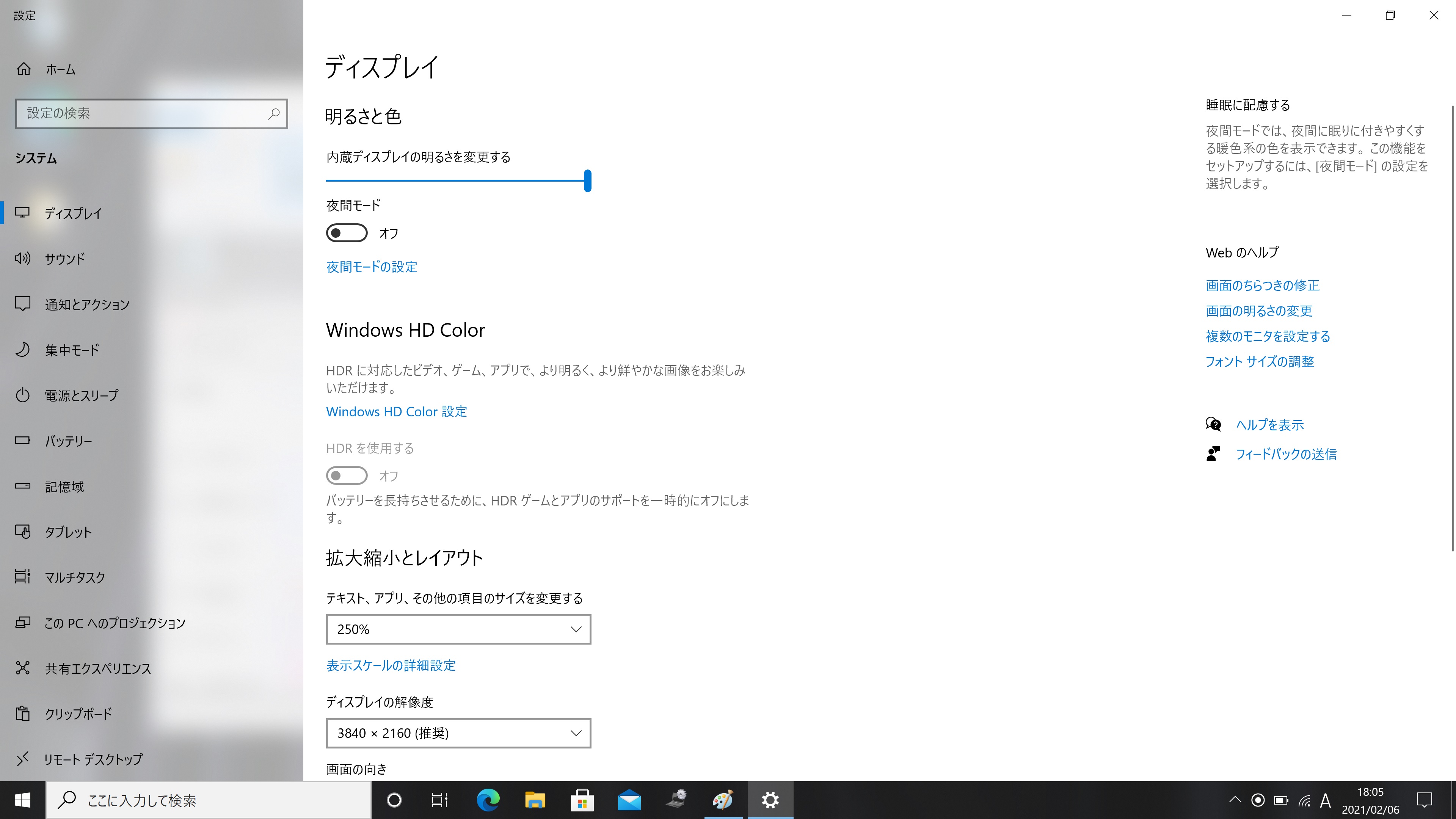This screenshot has height=819, width=1456.
Task: Open the 3840 × 2160 resolution dropdown
Action: (458, 733)
